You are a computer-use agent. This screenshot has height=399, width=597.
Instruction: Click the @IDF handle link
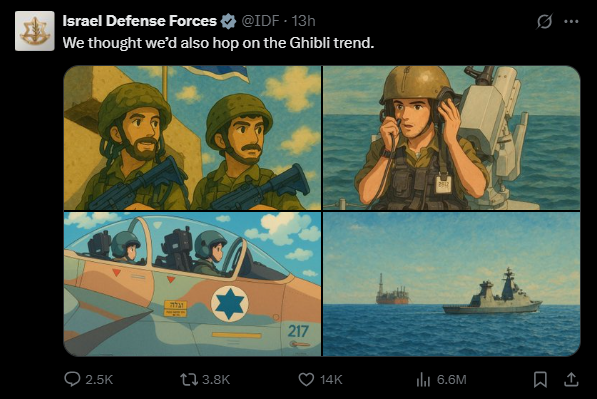[x=260, y=21]
